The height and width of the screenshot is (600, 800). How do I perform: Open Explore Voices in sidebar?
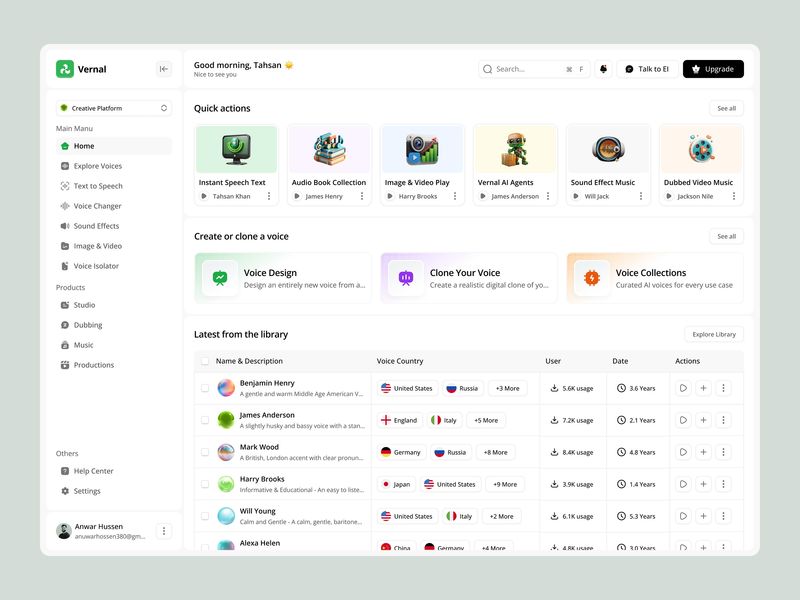point(114,166)
